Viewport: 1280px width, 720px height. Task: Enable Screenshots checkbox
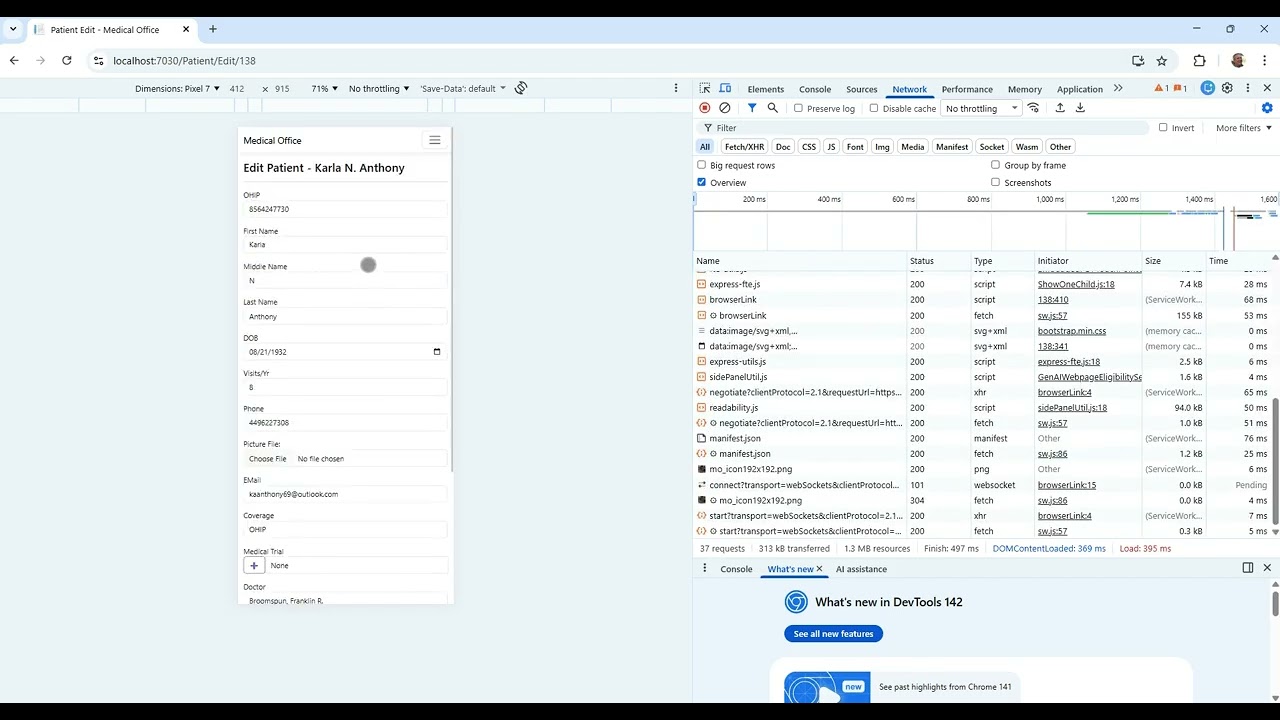click(x=995, y=182)
